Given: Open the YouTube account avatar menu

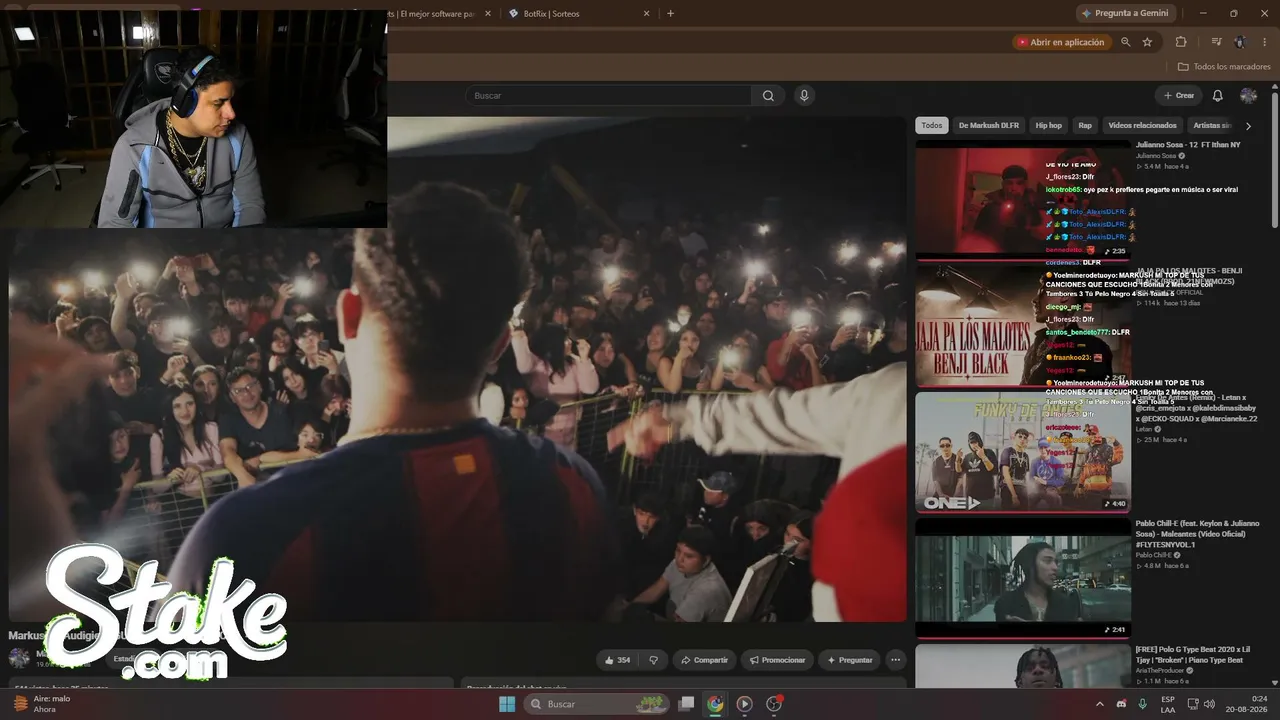Looking at the screenshot, I should coord(1248,96).
